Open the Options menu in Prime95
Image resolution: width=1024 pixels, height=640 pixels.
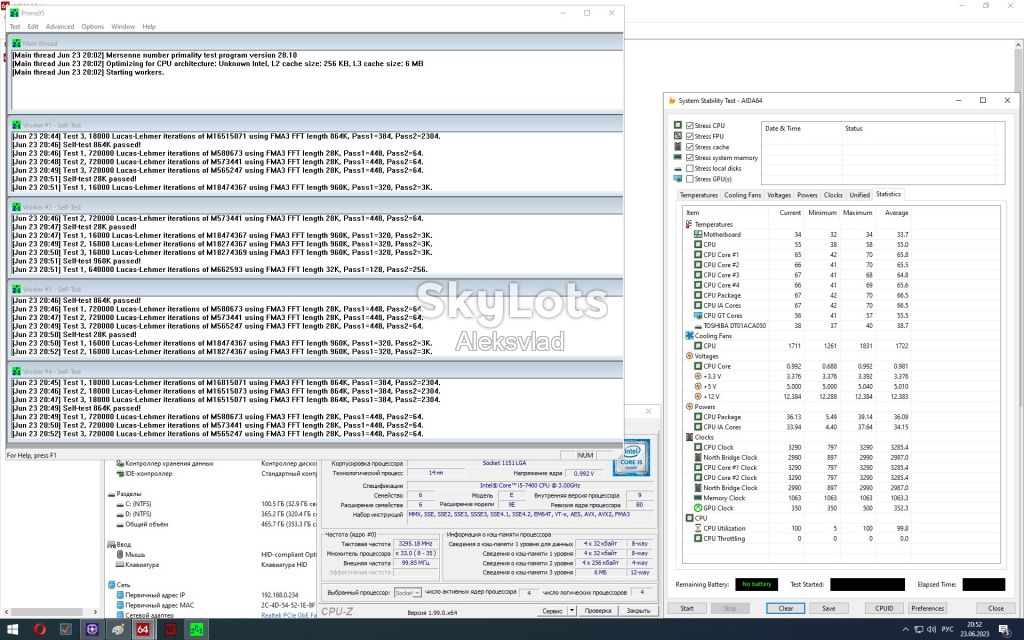93,27
